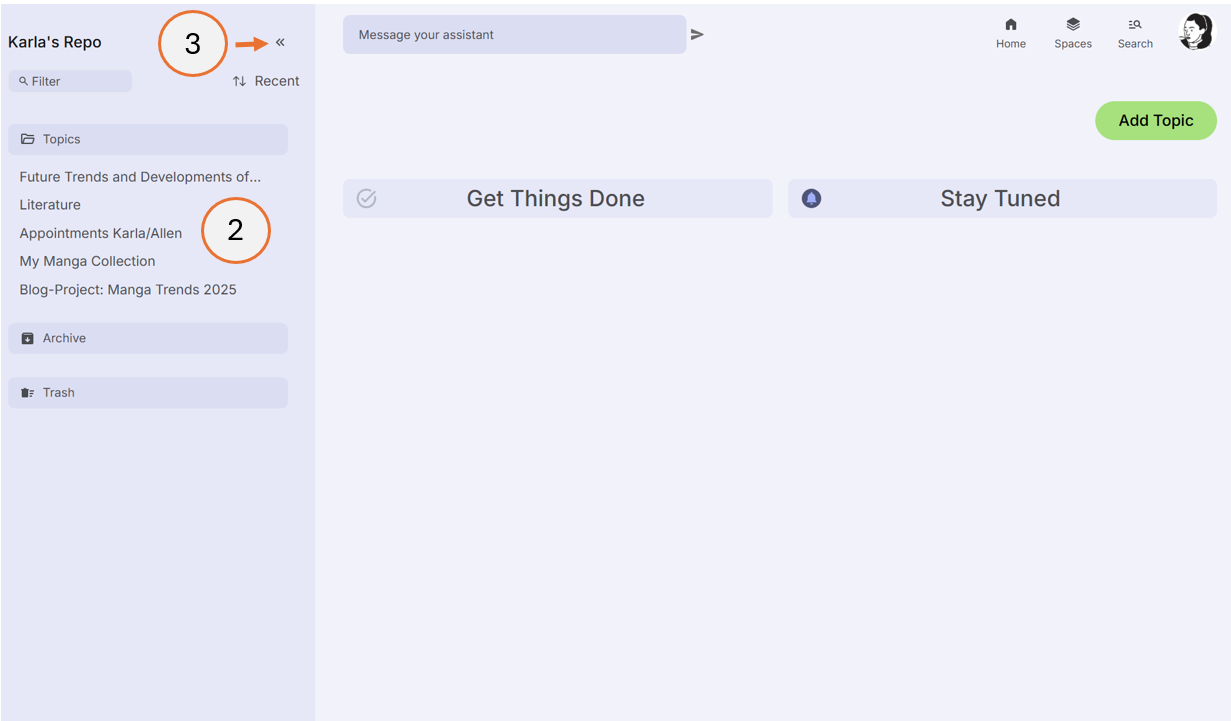1231x721 pixels.
Task: Open the Appointments Karla/Allen topic
Action: (x=100, y=233)
